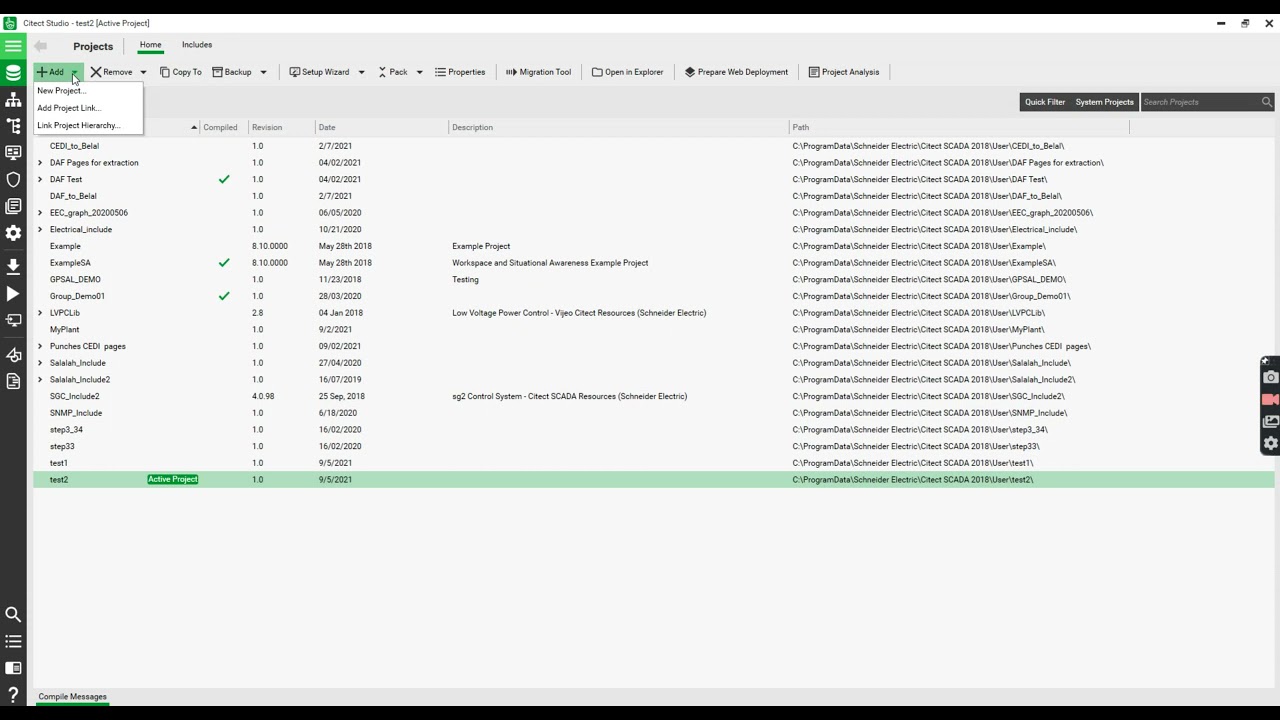Click the panel layout icon in sidebar
This screenshot has height=720, width=1280.
13,668
